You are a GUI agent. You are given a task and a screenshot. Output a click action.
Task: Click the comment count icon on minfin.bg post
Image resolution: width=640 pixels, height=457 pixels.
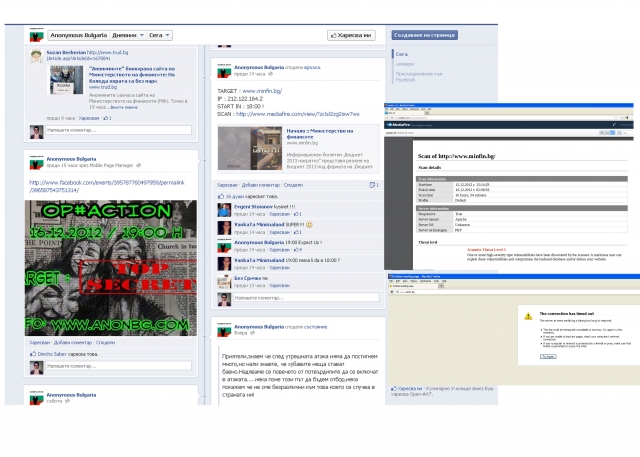tap(374, 185)
